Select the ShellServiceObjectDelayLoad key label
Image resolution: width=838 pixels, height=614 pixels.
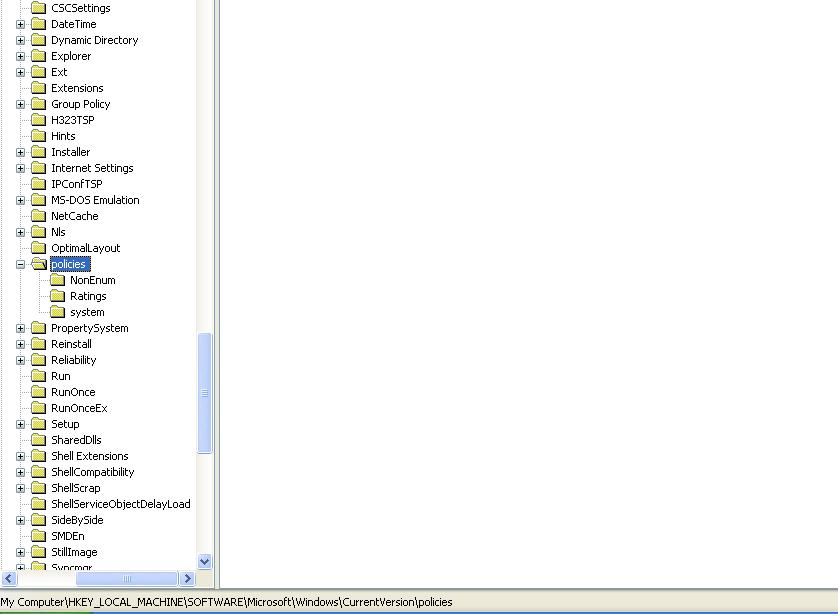(121, 504)
